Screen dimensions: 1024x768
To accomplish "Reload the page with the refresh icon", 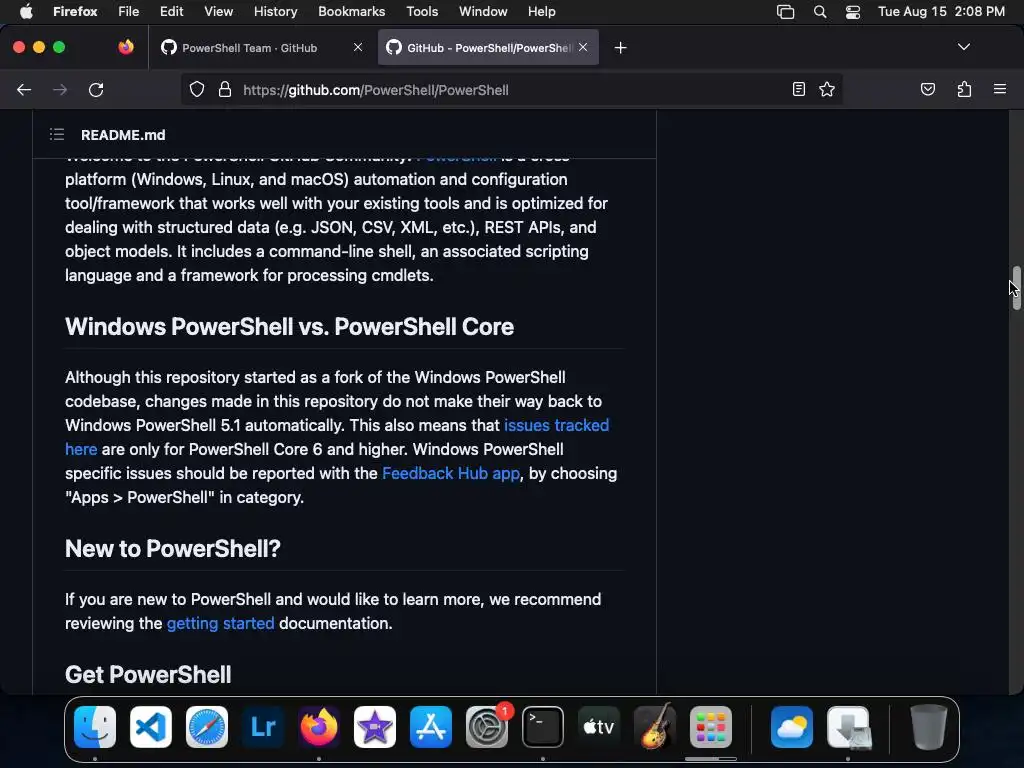I will click(x=96, y=90).
